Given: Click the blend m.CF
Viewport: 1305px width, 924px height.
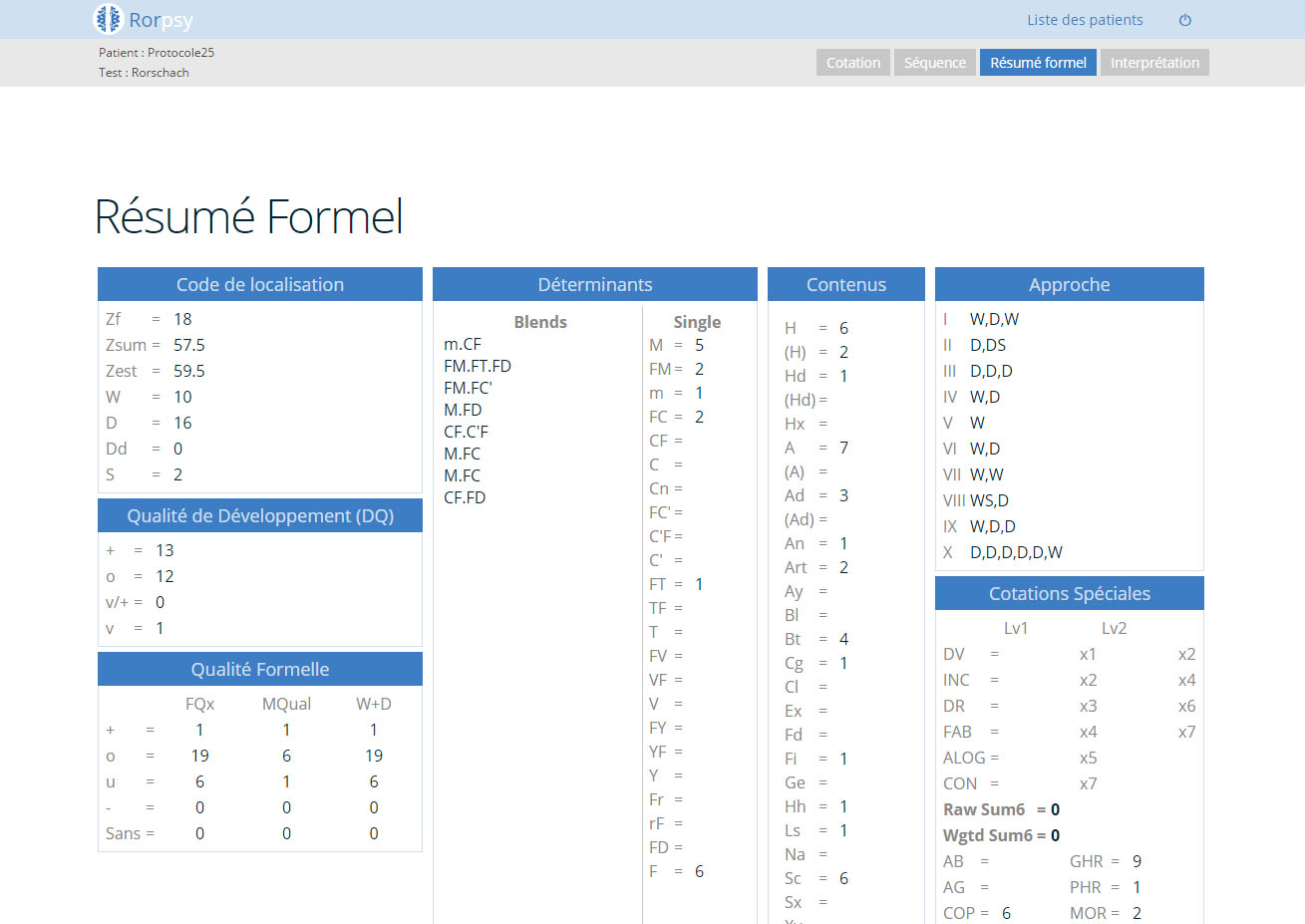Looking at the screenshot, I should (x=463, y=344).
